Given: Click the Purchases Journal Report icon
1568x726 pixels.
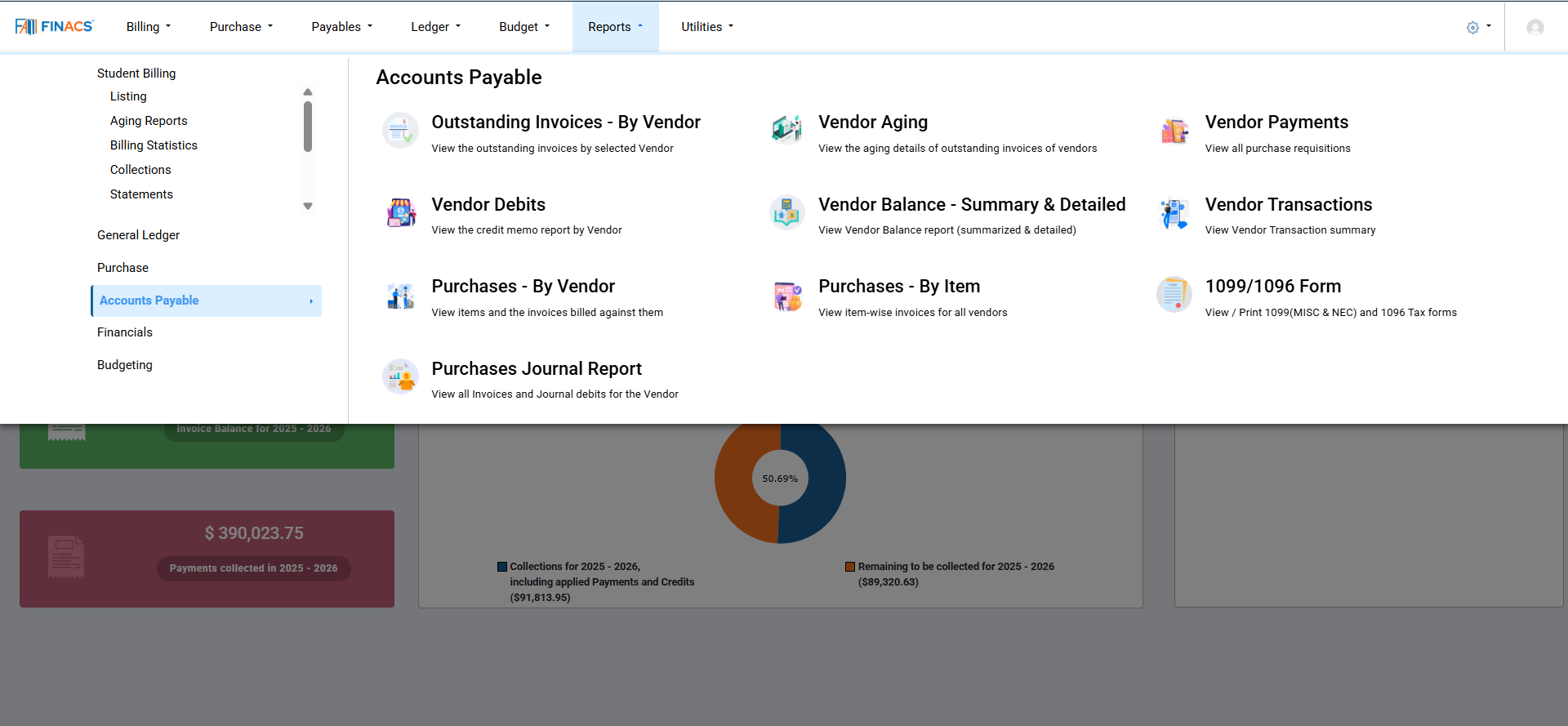Looking at the screenshot, I should point(400,376).
